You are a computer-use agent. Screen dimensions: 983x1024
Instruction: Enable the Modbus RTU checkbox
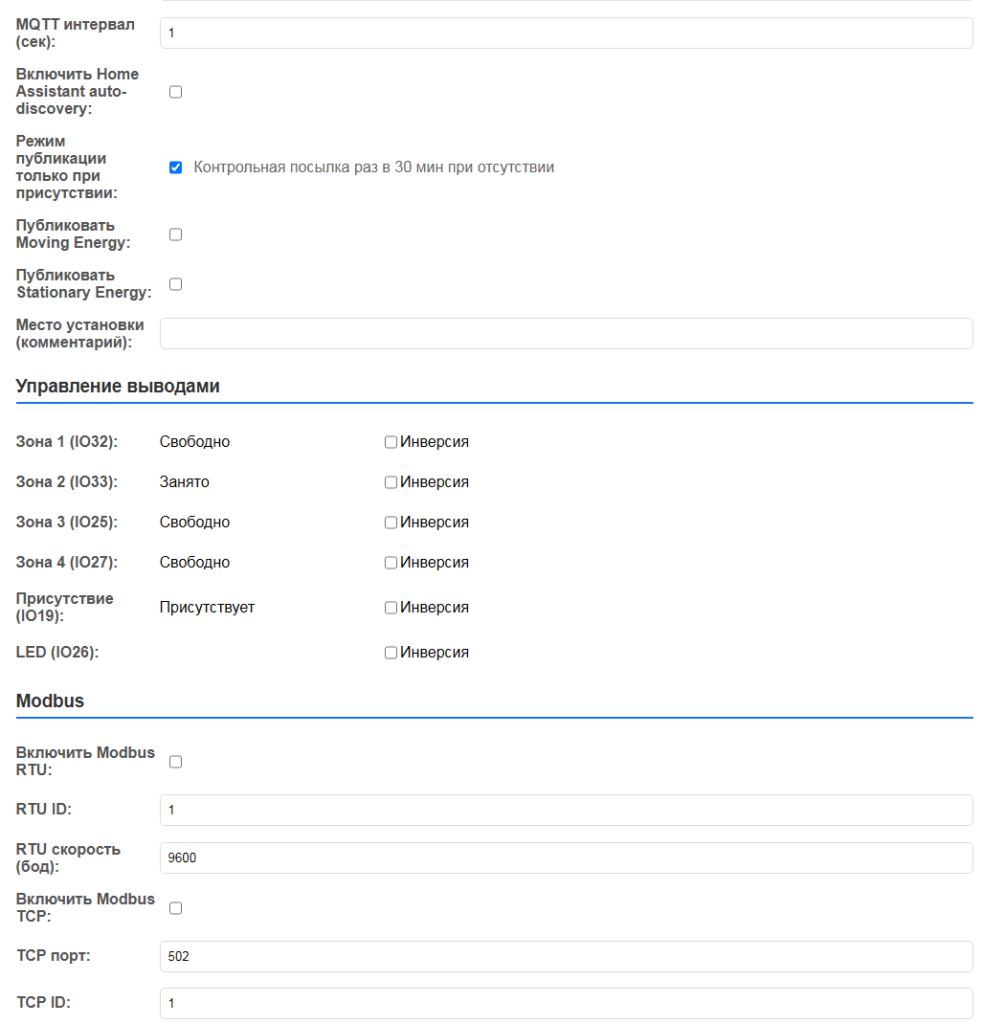point(176,762)
